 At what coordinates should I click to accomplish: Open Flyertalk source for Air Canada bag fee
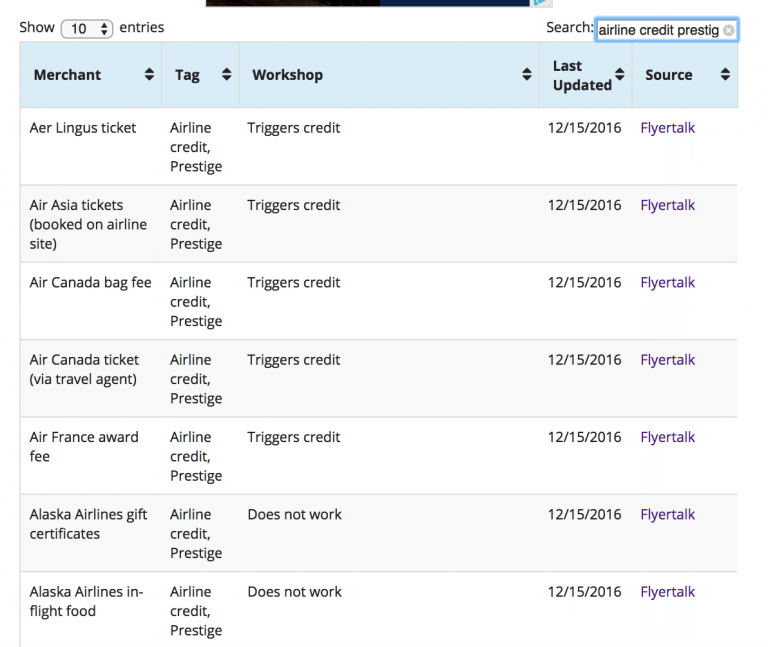[667, 283]
